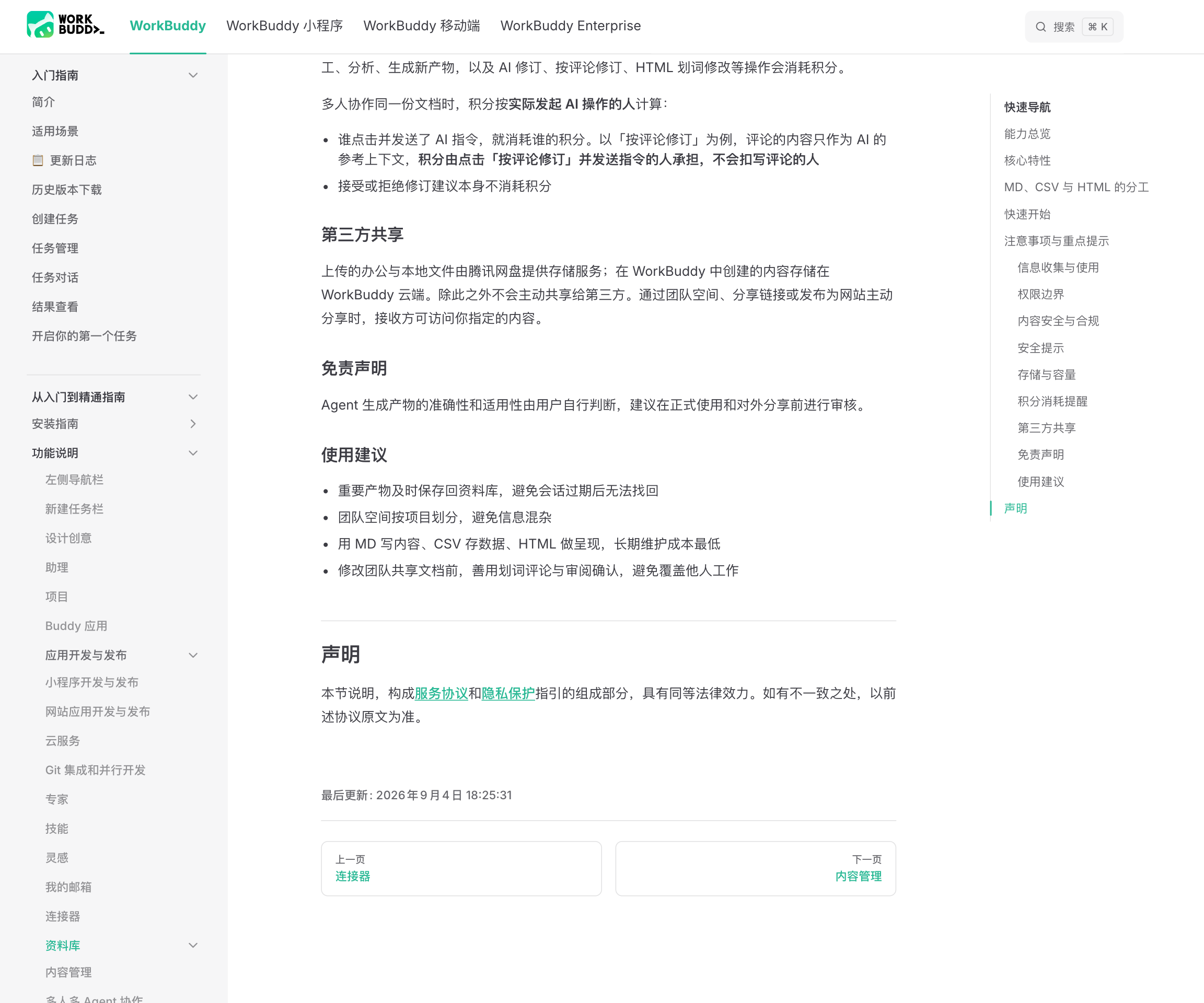The width and height of the screenshot is (1204, 1003).
Task: Collapse the 应用开发与发布 group chevron
Action: (x=193, y=655)
